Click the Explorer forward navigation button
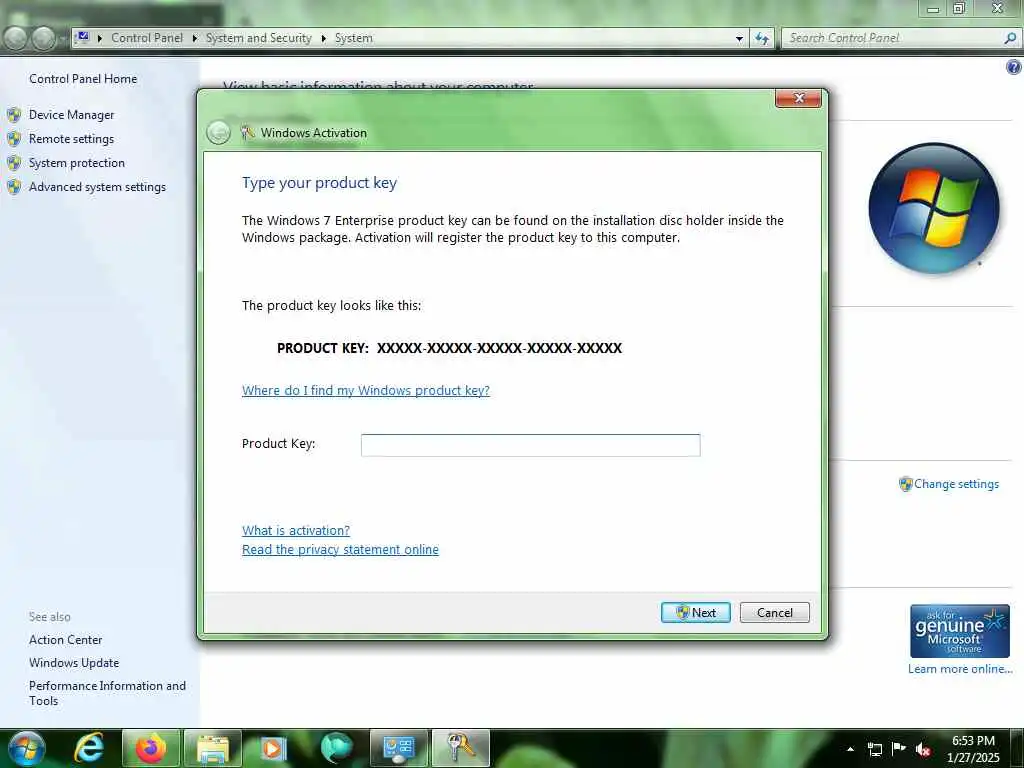1024x768 pixels. point(44,39)
